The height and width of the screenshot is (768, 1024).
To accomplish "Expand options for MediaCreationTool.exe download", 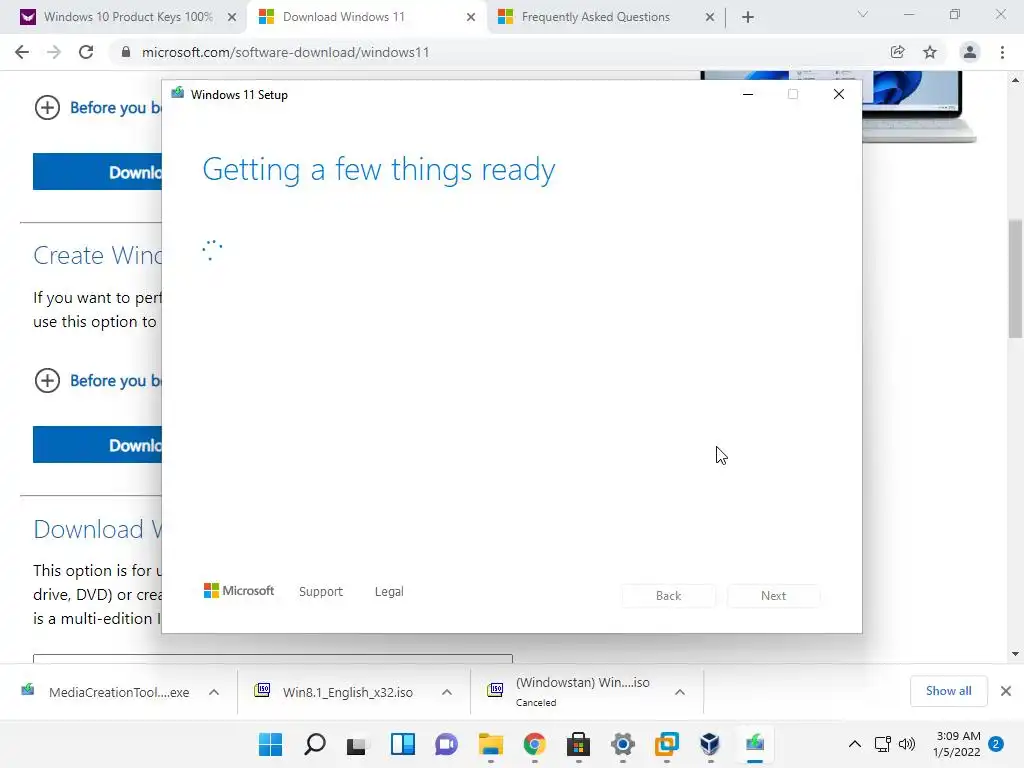I will (x=214, y=692).
